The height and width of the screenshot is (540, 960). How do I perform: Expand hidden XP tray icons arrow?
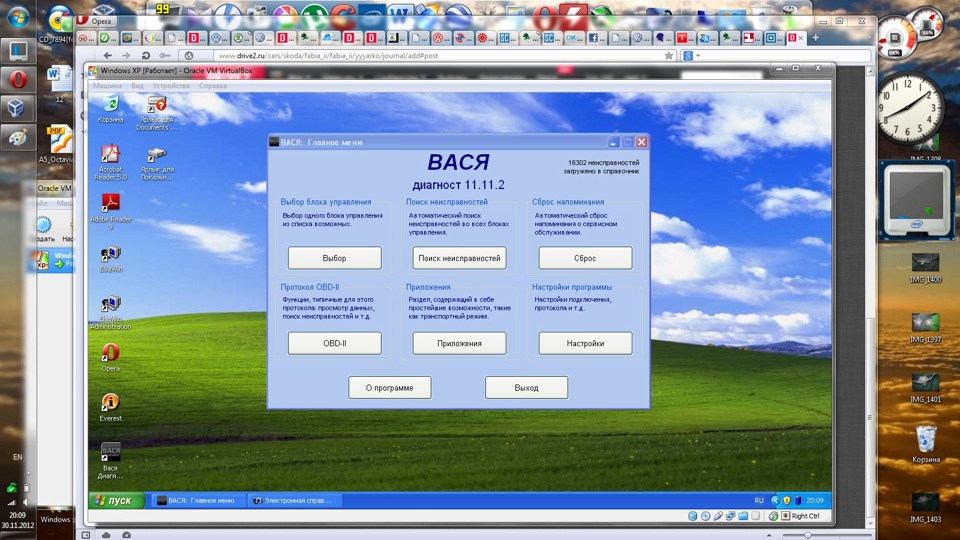pos(775,500)
